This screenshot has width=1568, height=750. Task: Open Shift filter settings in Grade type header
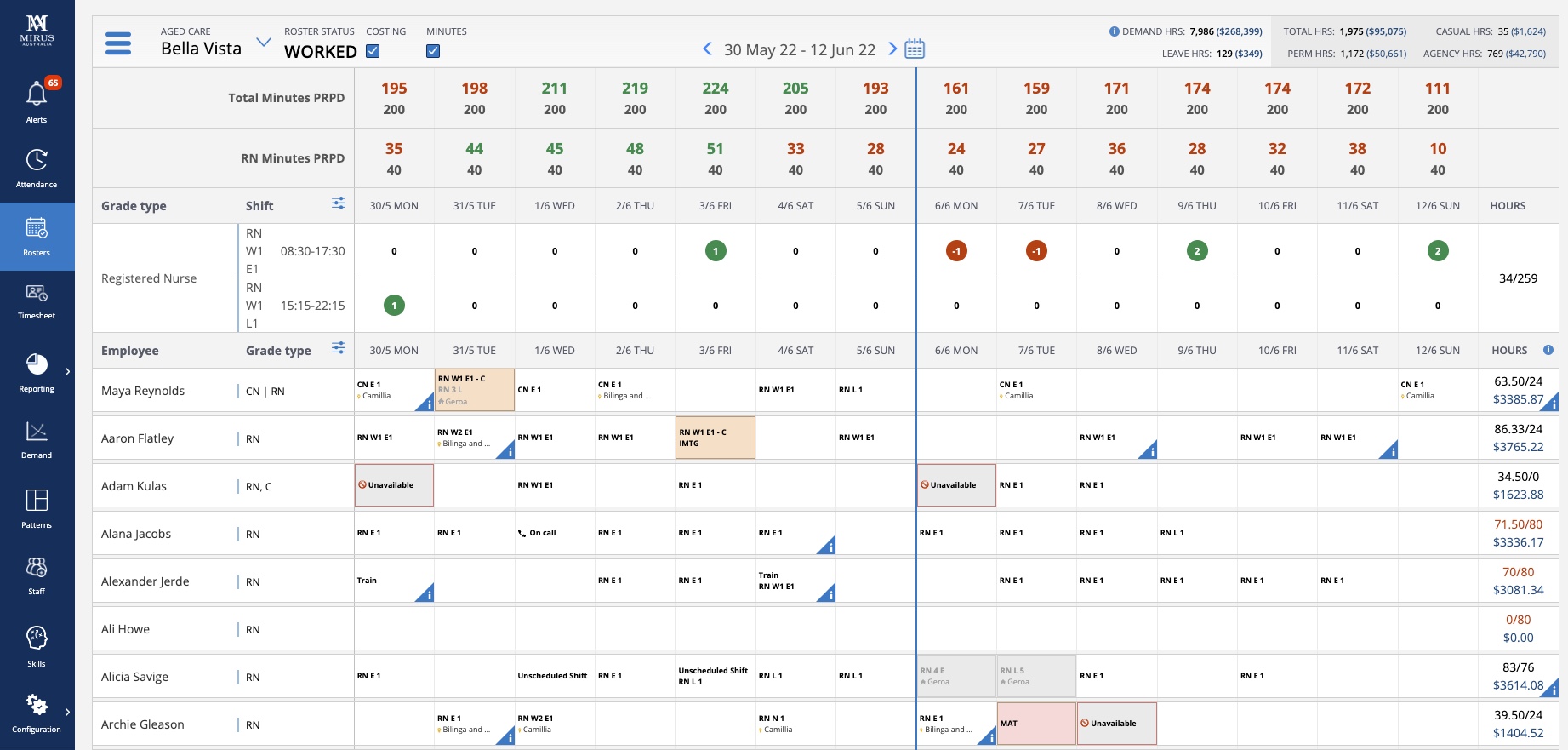tap(339, 203)
